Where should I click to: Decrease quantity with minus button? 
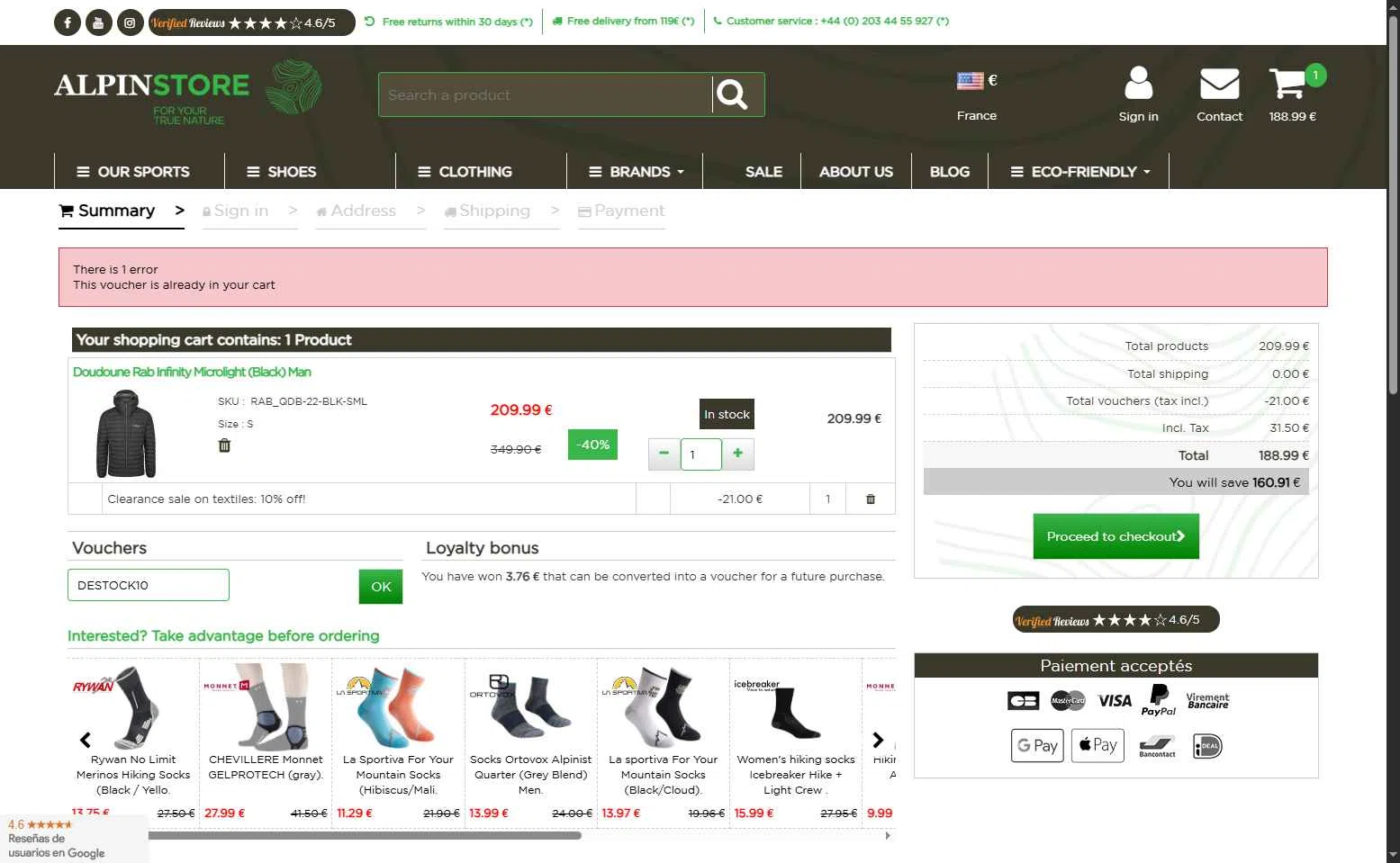tap(664, 454)
